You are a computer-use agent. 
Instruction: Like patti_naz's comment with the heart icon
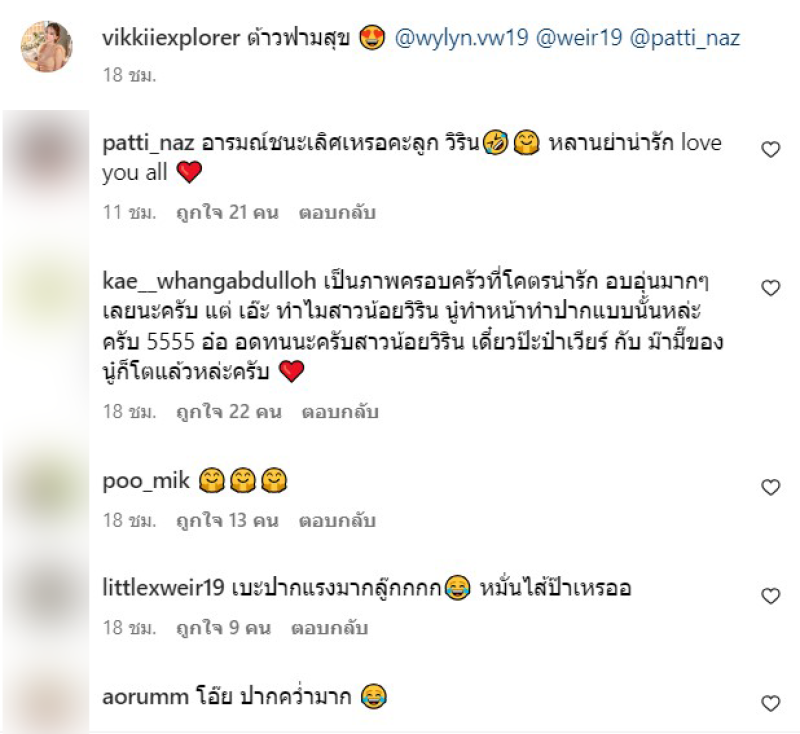tap(770, 150)
